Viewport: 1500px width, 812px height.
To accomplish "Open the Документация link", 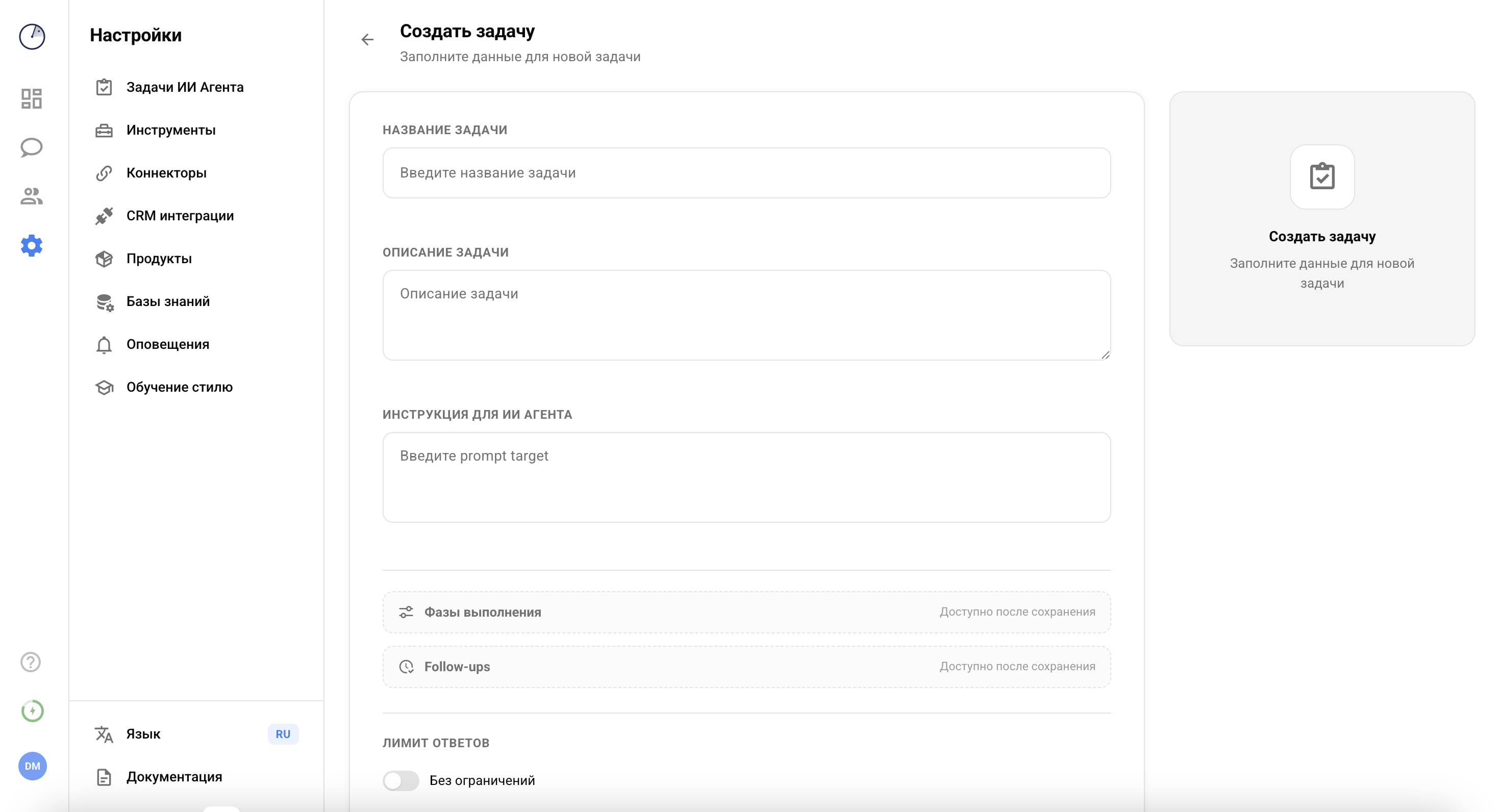I will click(173, 777).
